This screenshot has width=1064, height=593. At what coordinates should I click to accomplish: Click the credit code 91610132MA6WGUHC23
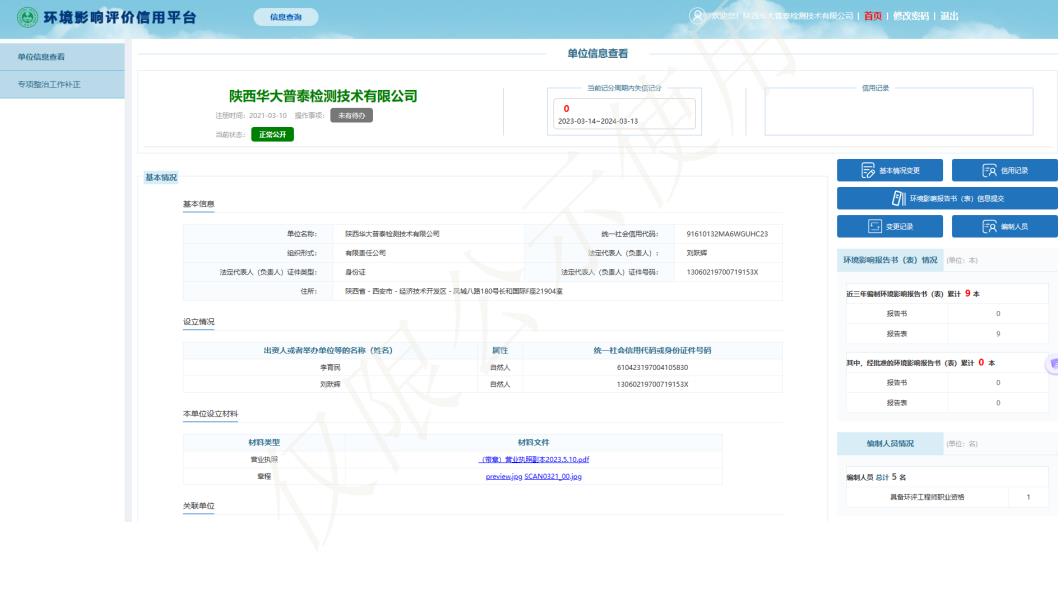tap(727, 234)
